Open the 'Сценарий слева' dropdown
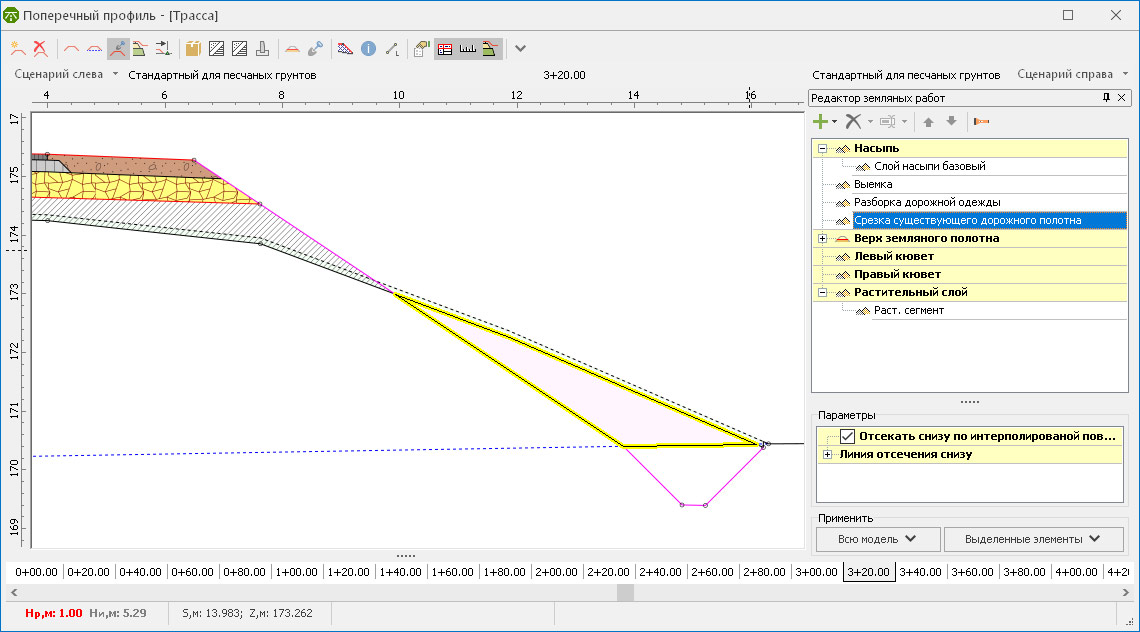The image size is (1140, 632). click(x=66, y=74)
